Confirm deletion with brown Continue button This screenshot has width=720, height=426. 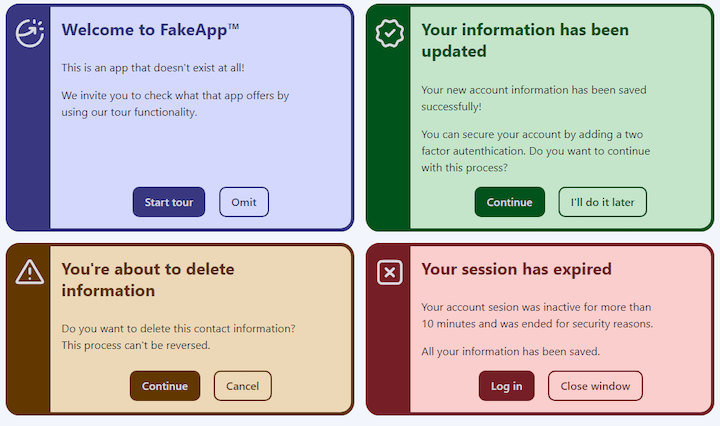pos(165,386)
